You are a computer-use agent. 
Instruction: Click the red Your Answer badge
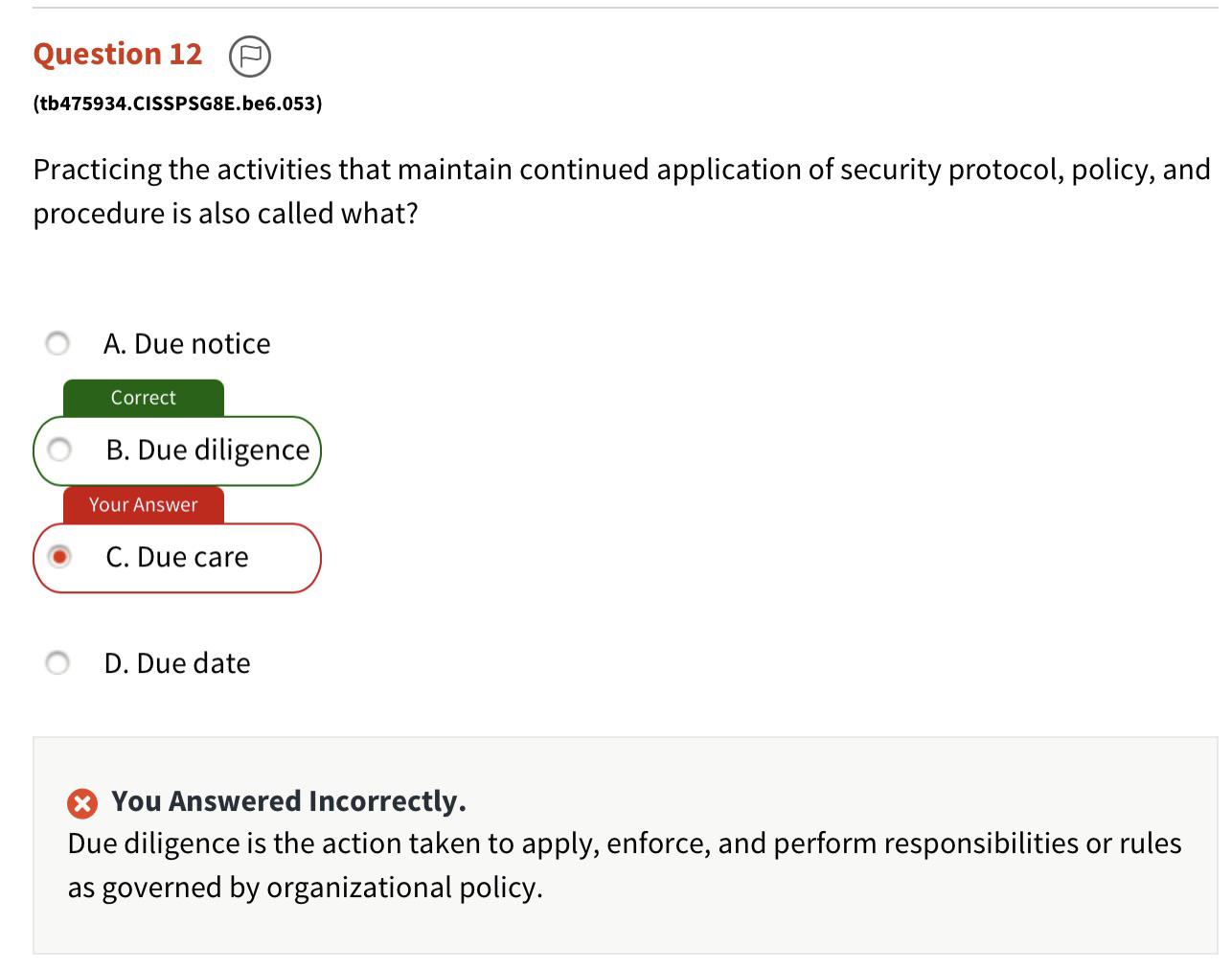pos(141,504)
